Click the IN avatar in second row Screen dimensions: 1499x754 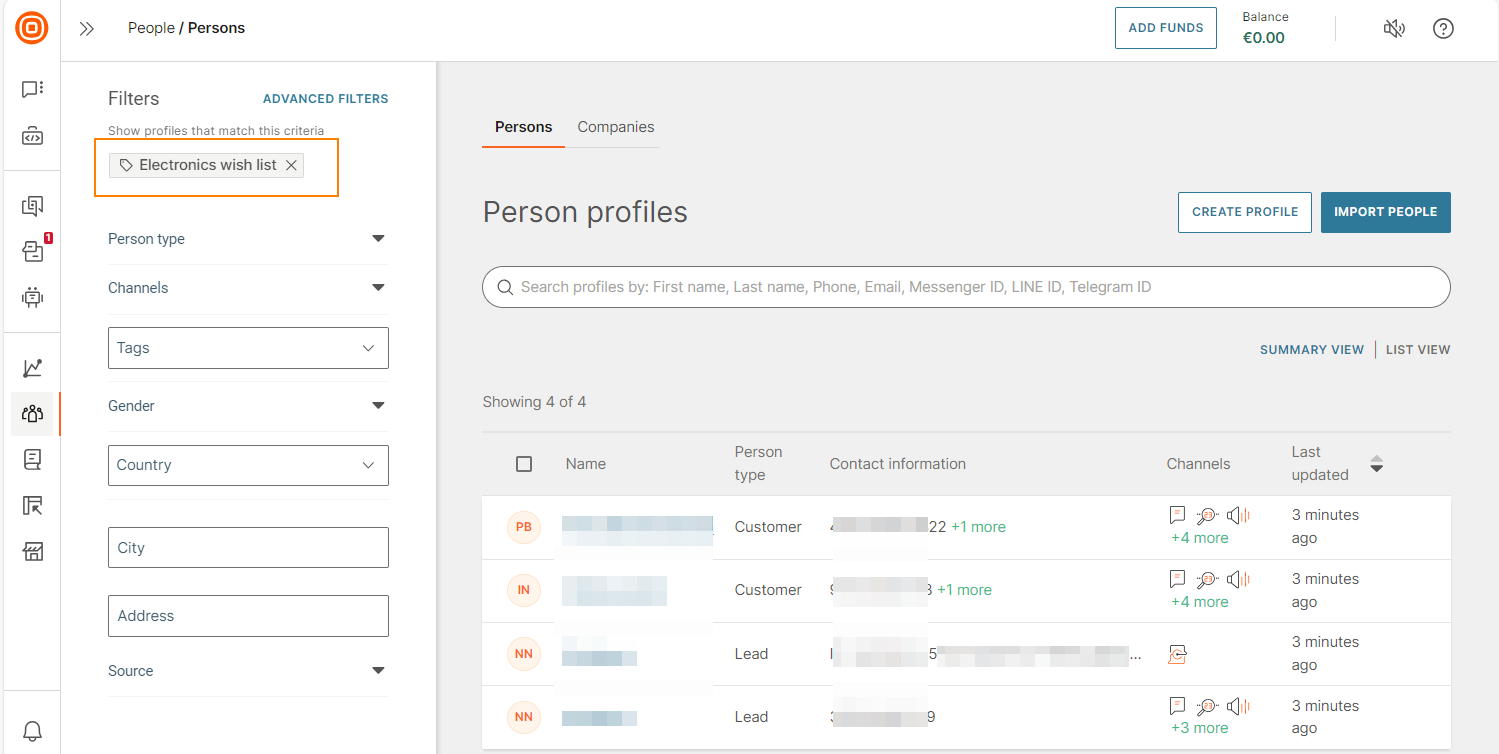(x=523, y=590)
